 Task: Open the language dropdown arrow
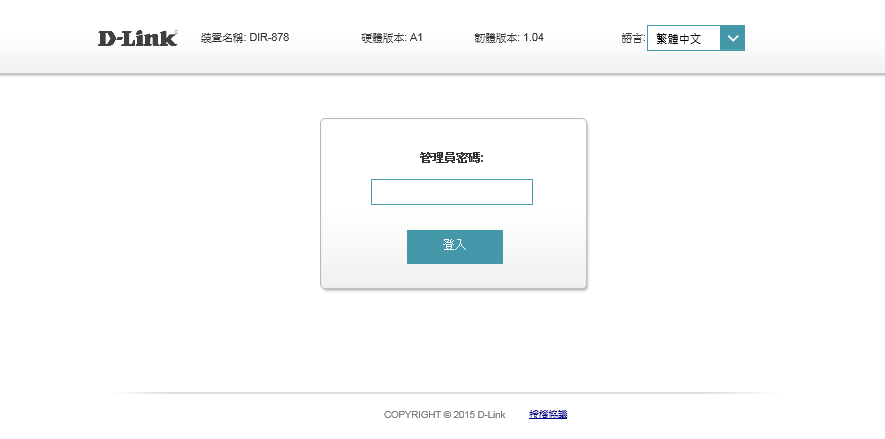coord(733,38)
